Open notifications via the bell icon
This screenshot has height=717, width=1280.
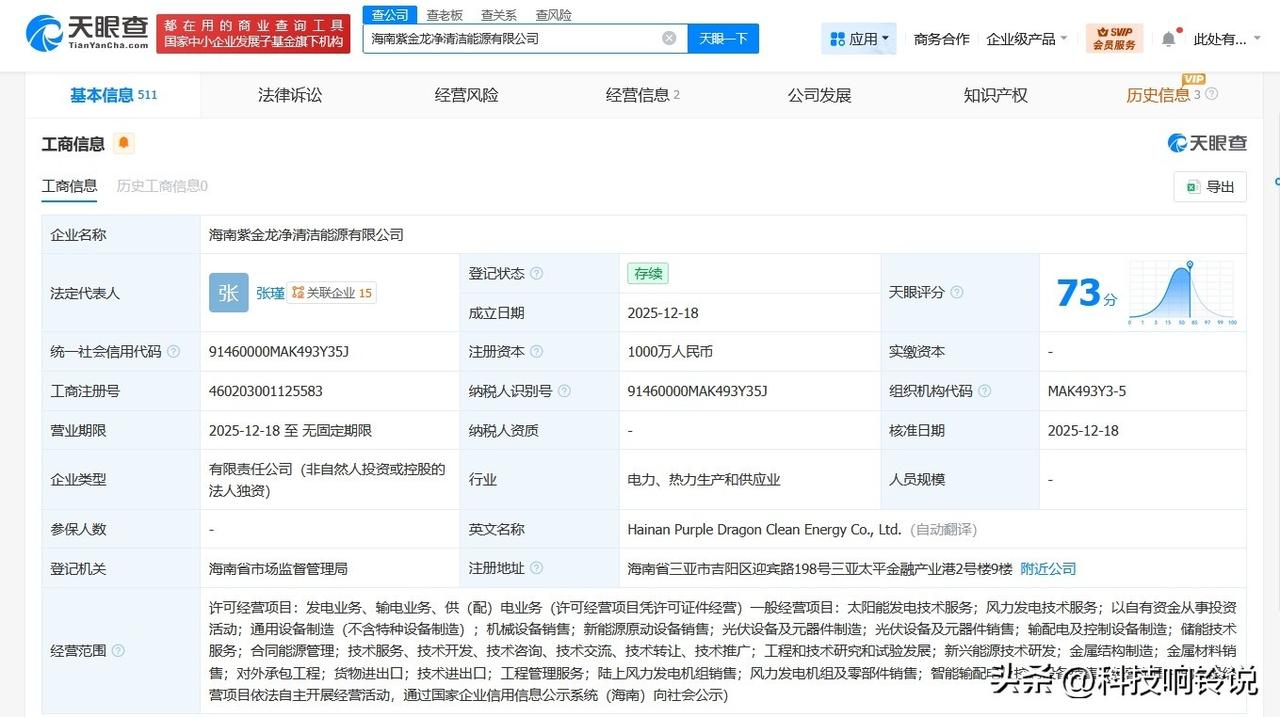pyautogui.click(x=1168, y=36)
